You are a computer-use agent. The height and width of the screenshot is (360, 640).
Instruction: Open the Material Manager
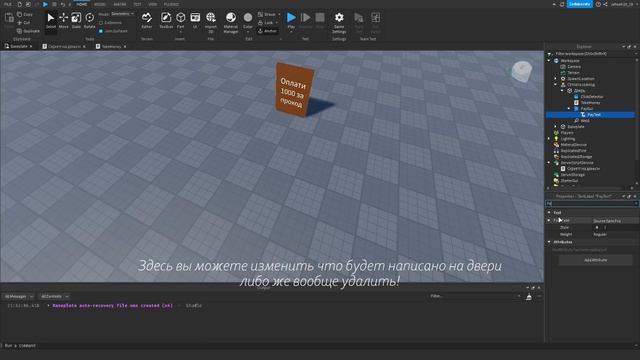point(231,22)
